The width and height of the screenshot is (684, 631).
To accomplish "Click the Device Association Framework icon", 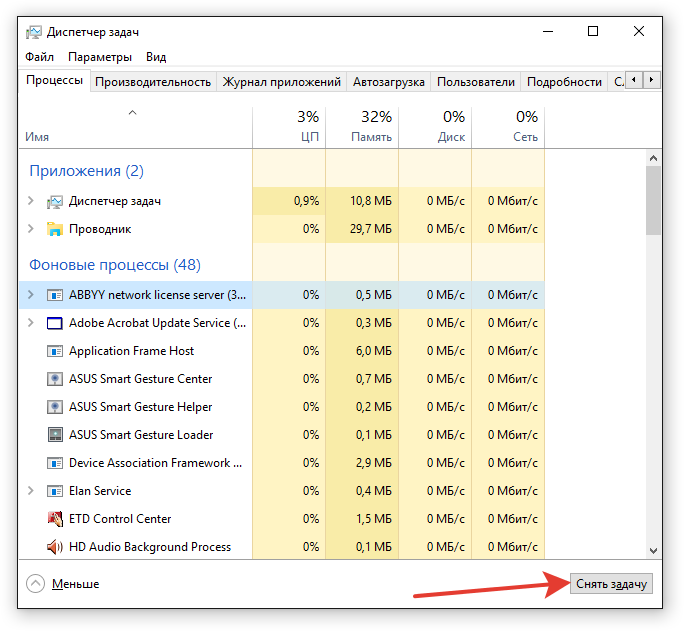I will click(x=55, y=463).
